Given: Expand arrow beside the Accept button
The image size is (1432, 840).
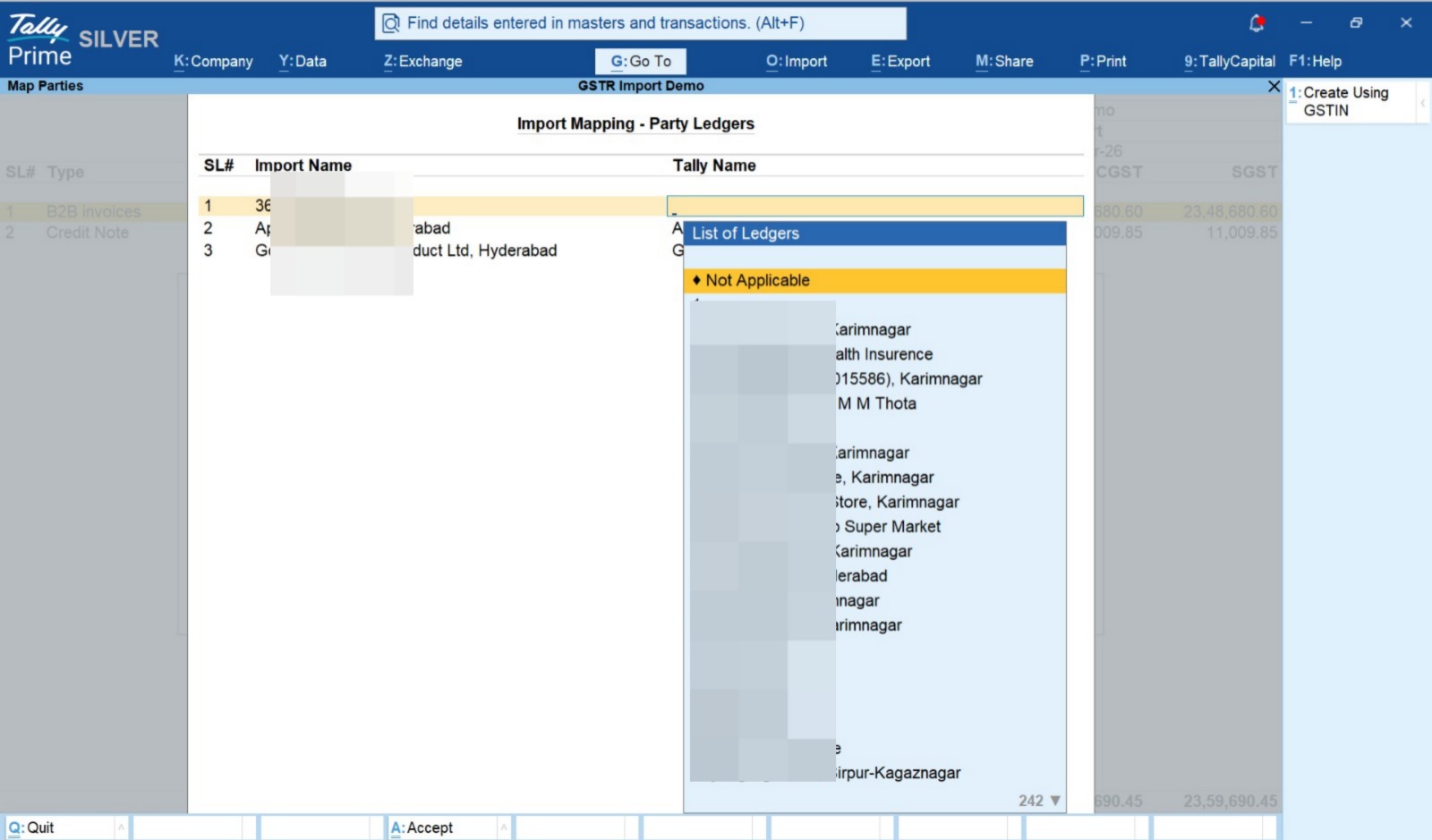Looking at the screenshot, I should (503, 827).
